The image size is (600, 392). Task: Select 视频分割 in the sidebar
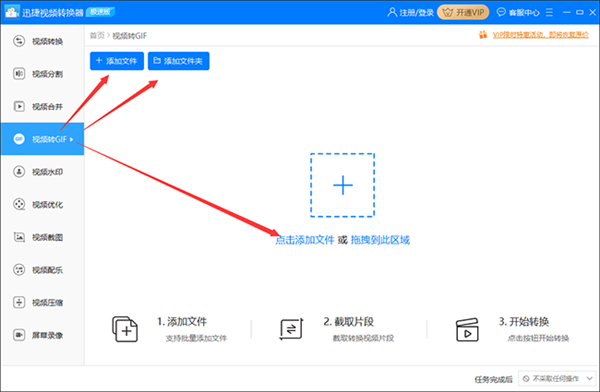pos(42,74)
